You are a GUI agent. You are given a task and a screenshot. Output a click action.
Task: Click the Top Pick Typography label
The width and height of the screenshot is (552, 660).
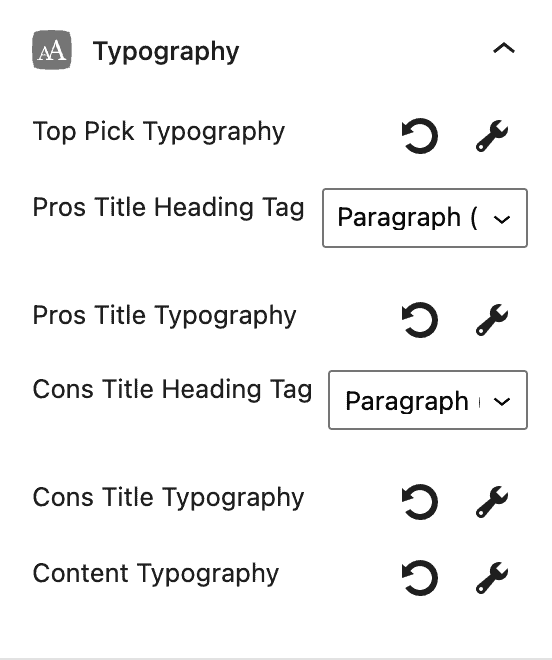159,132
